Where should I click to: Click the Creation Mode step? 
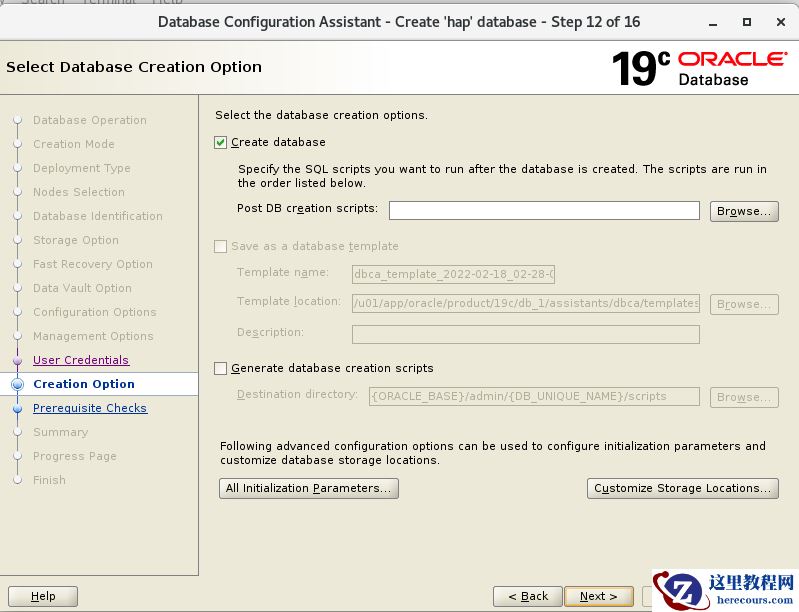click(x=74, y=144)
